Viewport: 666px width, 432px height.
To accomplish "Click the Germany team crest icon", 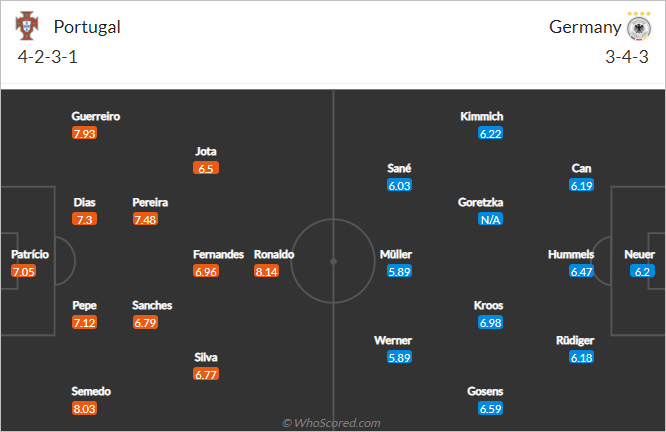I will click(x=638, y=27).
